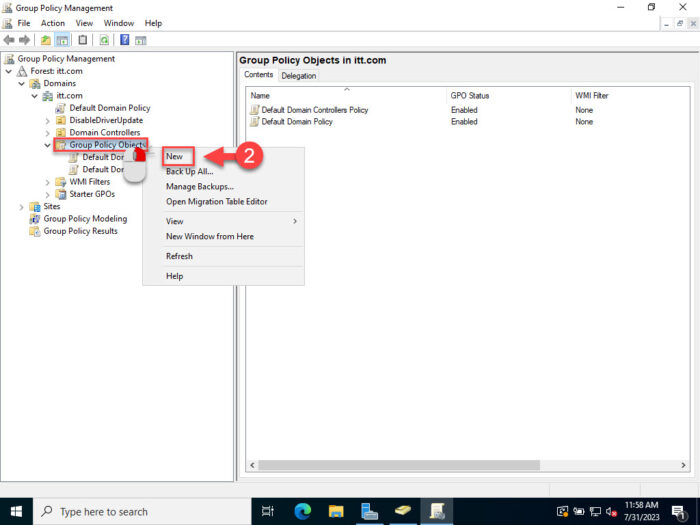
Task: Click the Forest: itt.com icon
Action: pos(22,71)
